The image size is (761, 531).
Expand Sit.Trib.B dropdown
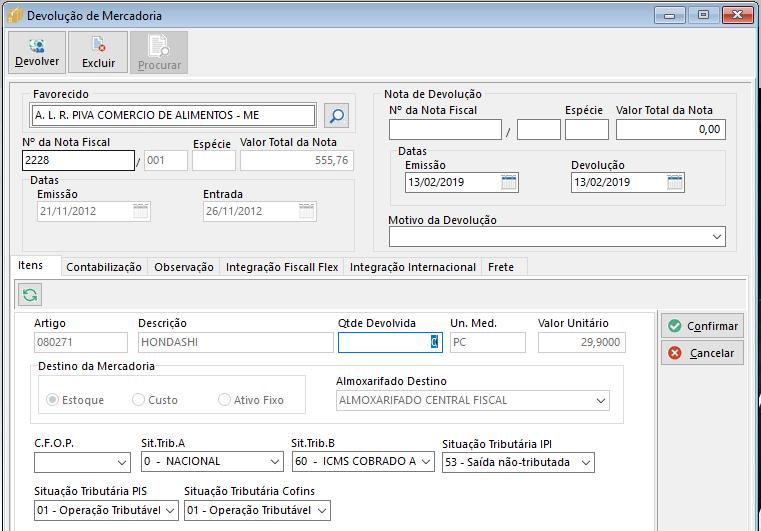tap(426, 462)
